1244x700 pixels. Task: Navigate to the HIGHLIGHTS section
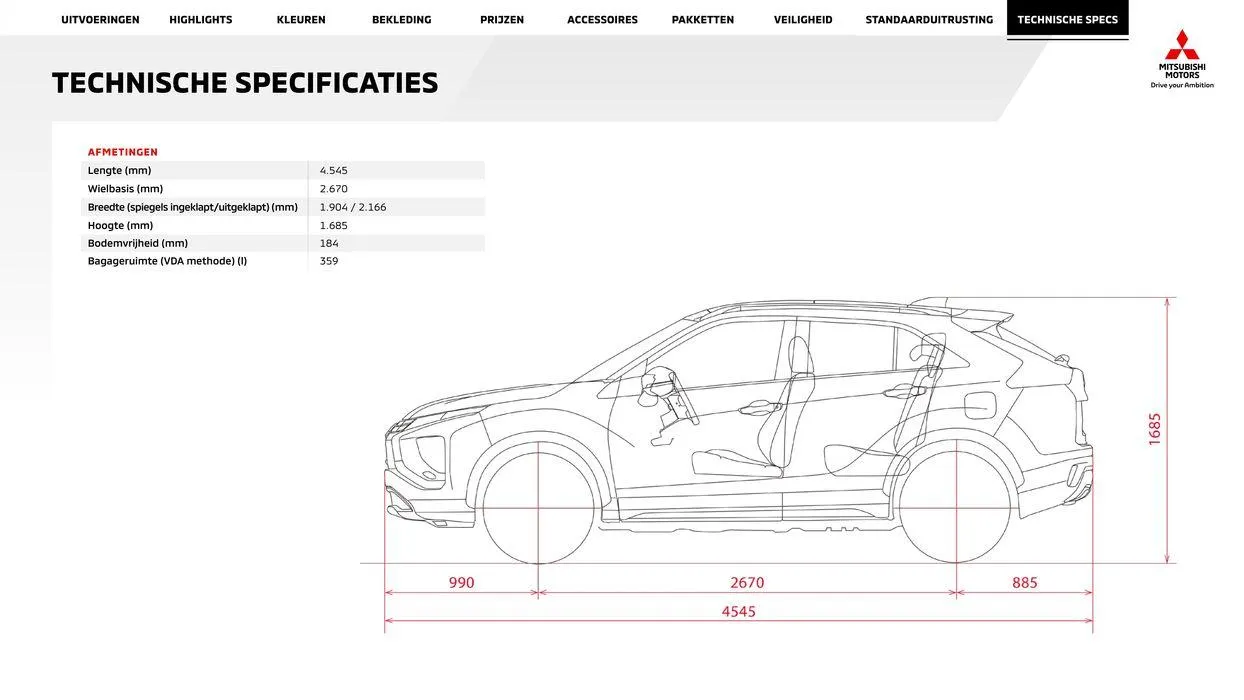pyautogui.click(x=201, y=17)
